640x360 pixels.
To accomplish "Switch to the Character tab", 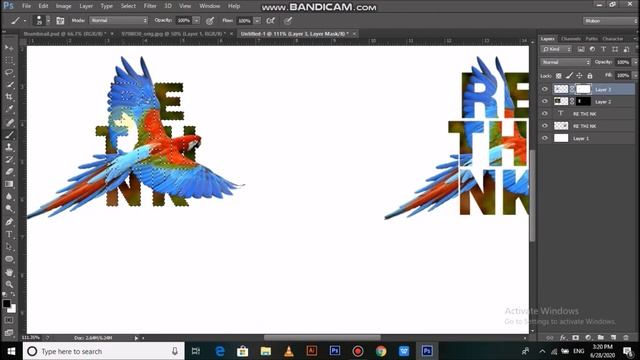I will [x=613, y=39].
